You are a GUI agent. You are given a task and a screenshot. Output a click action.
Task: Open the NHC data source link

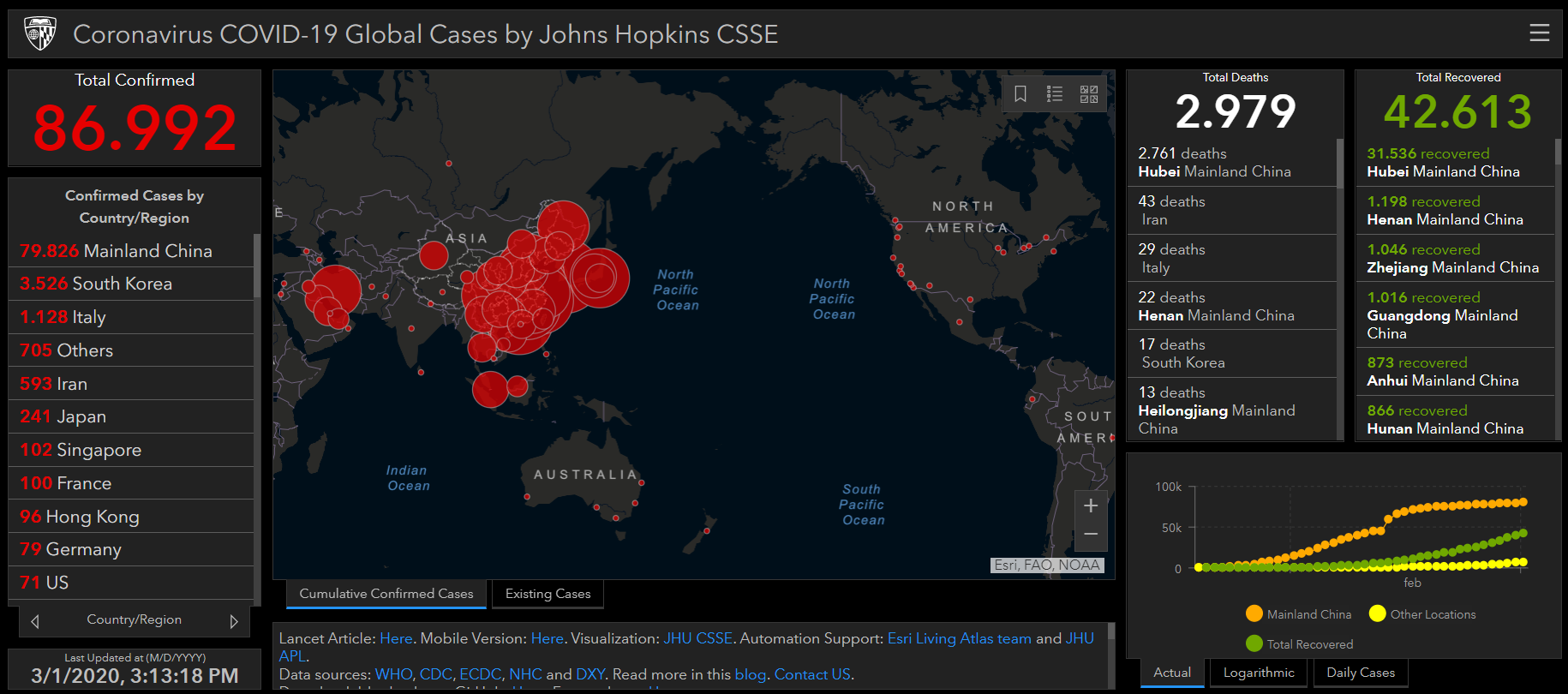pos(525,674)
